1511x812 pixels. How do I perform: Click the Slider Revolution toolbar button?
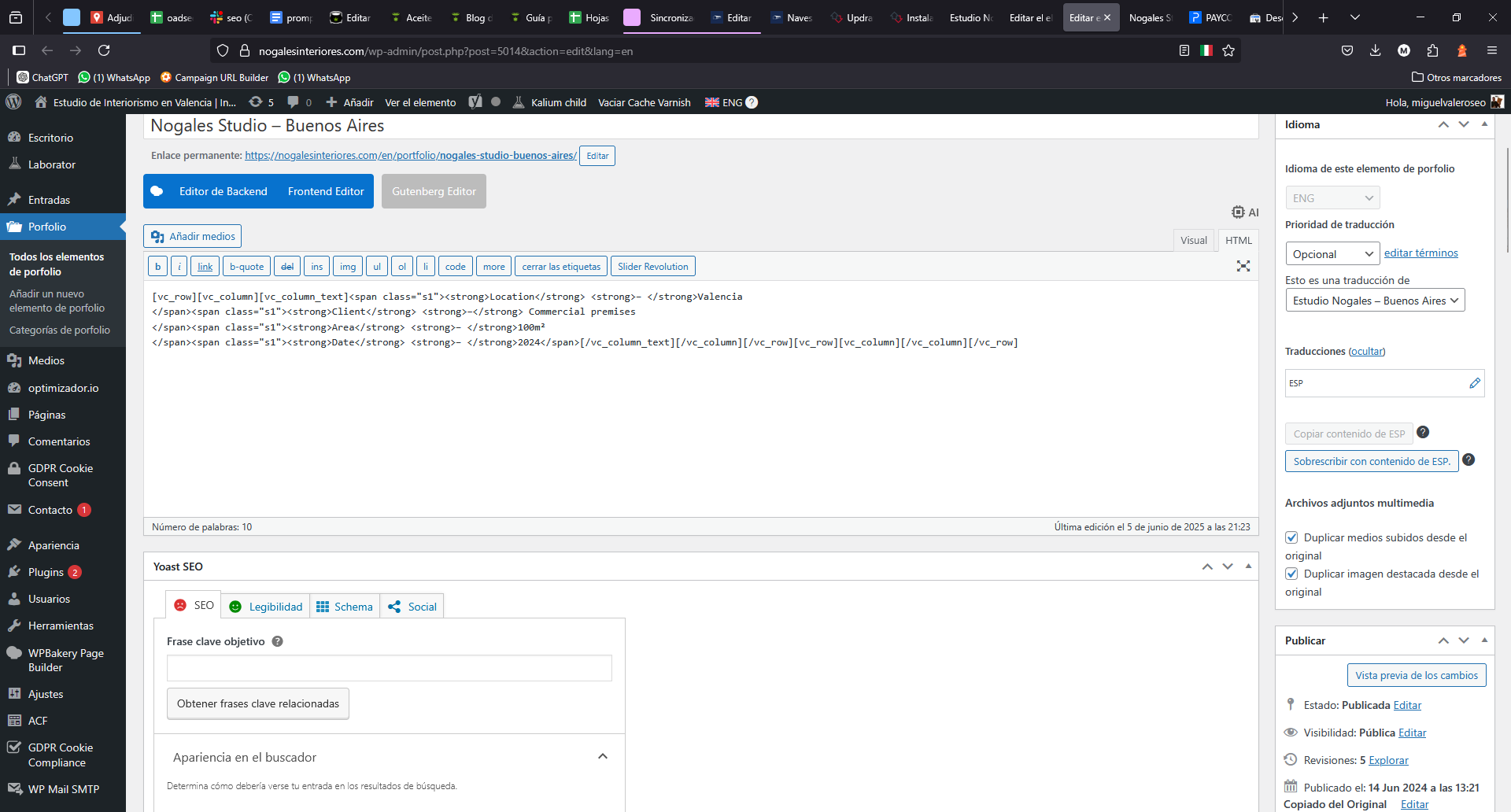tap(653, 267)
